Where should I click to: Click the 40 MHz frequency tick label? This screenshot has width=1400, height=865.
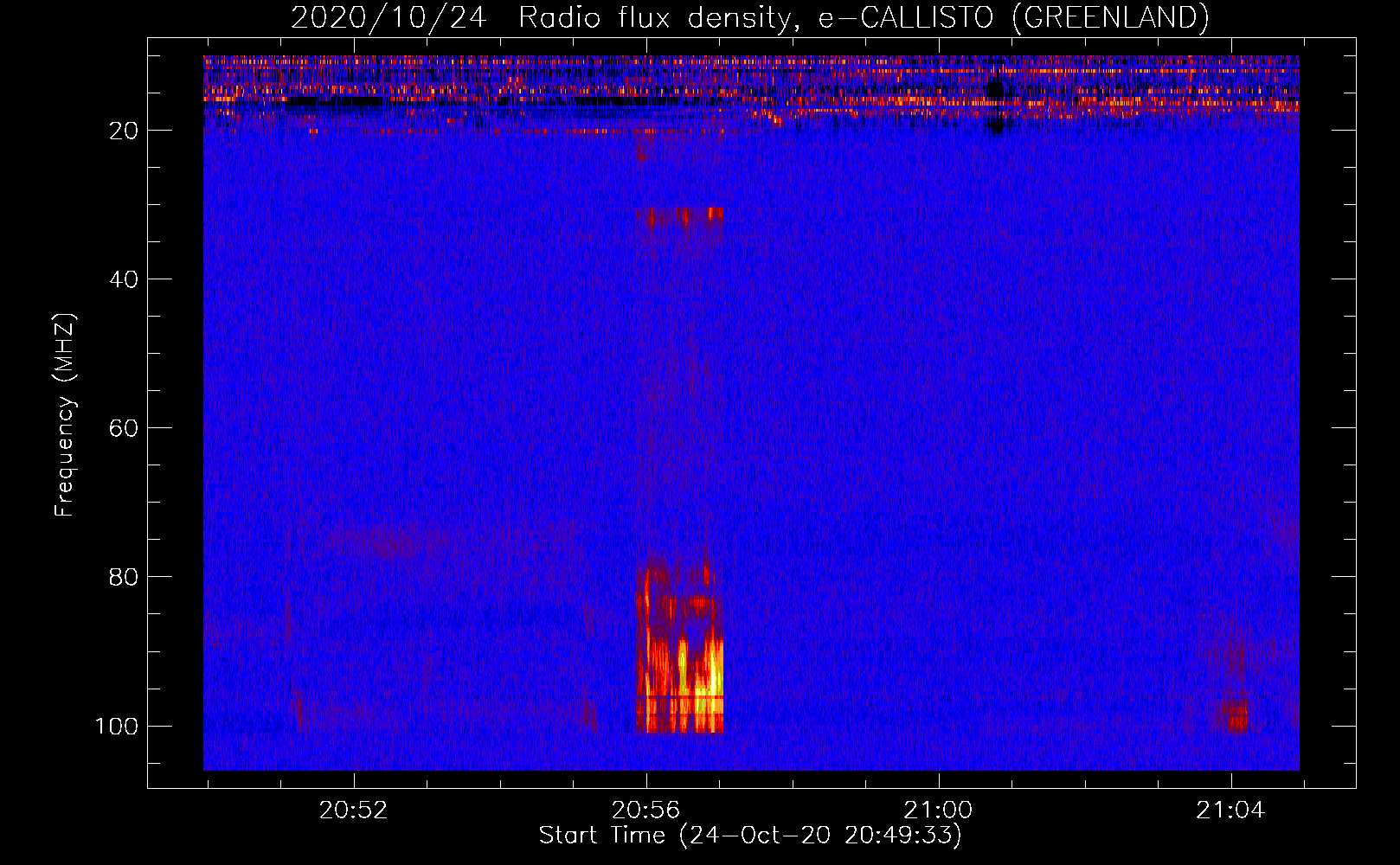coord(124,279)
